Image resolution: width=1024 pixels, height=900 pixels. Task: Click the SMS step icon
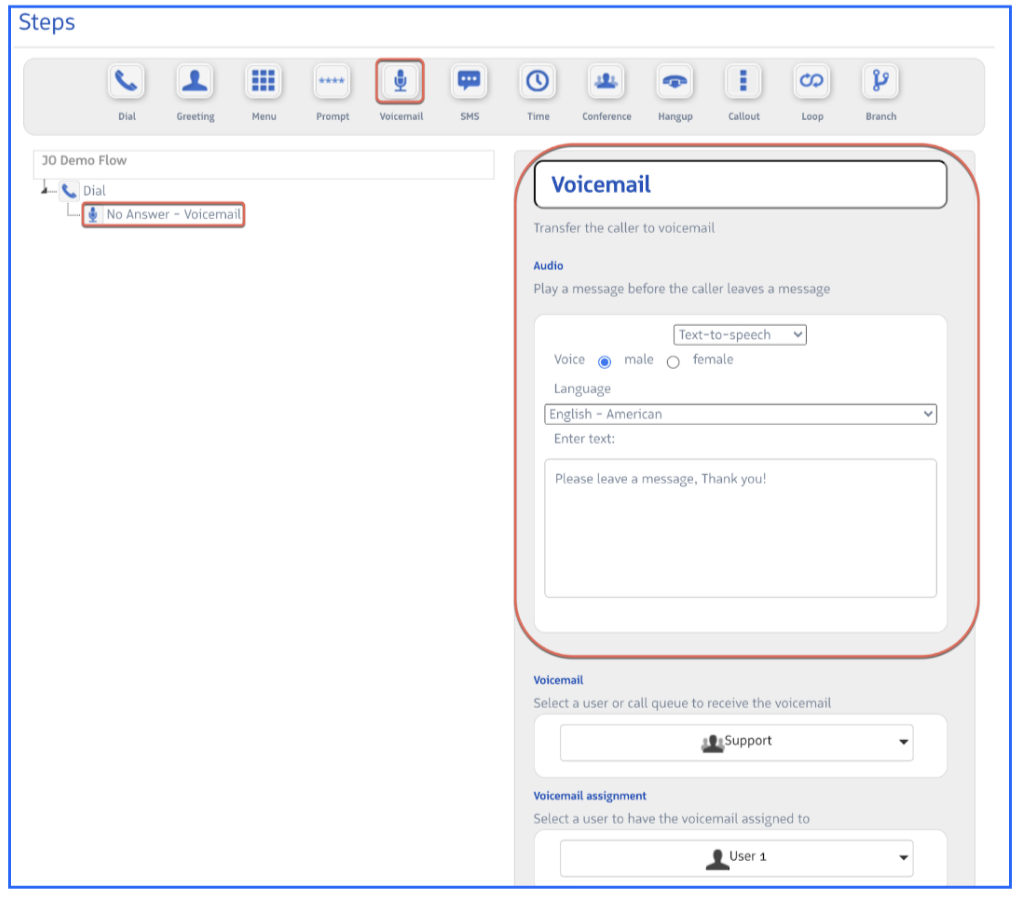pos(469,82)
